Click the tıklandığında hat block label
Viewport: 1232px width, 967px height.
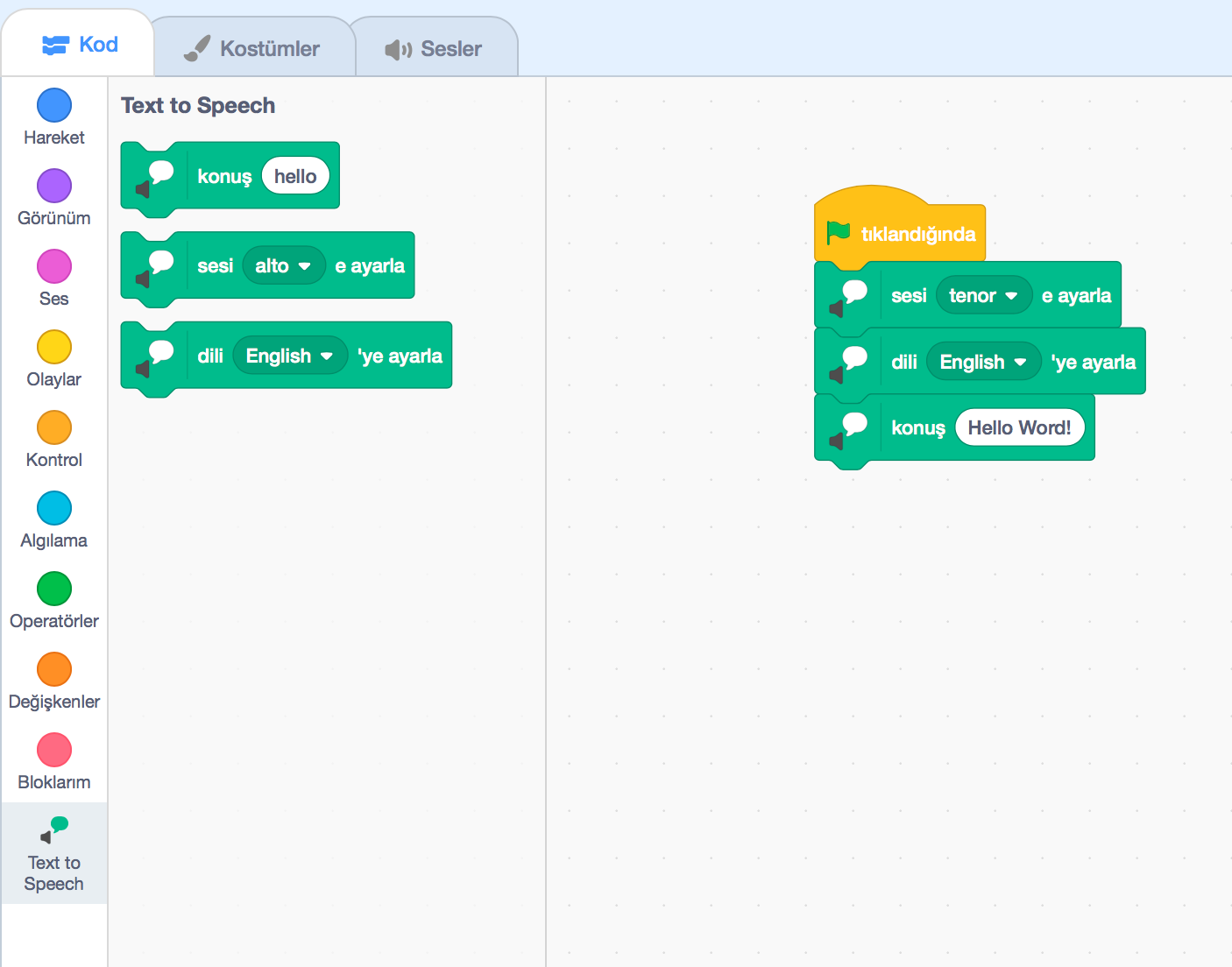click(x=918, y=234)
